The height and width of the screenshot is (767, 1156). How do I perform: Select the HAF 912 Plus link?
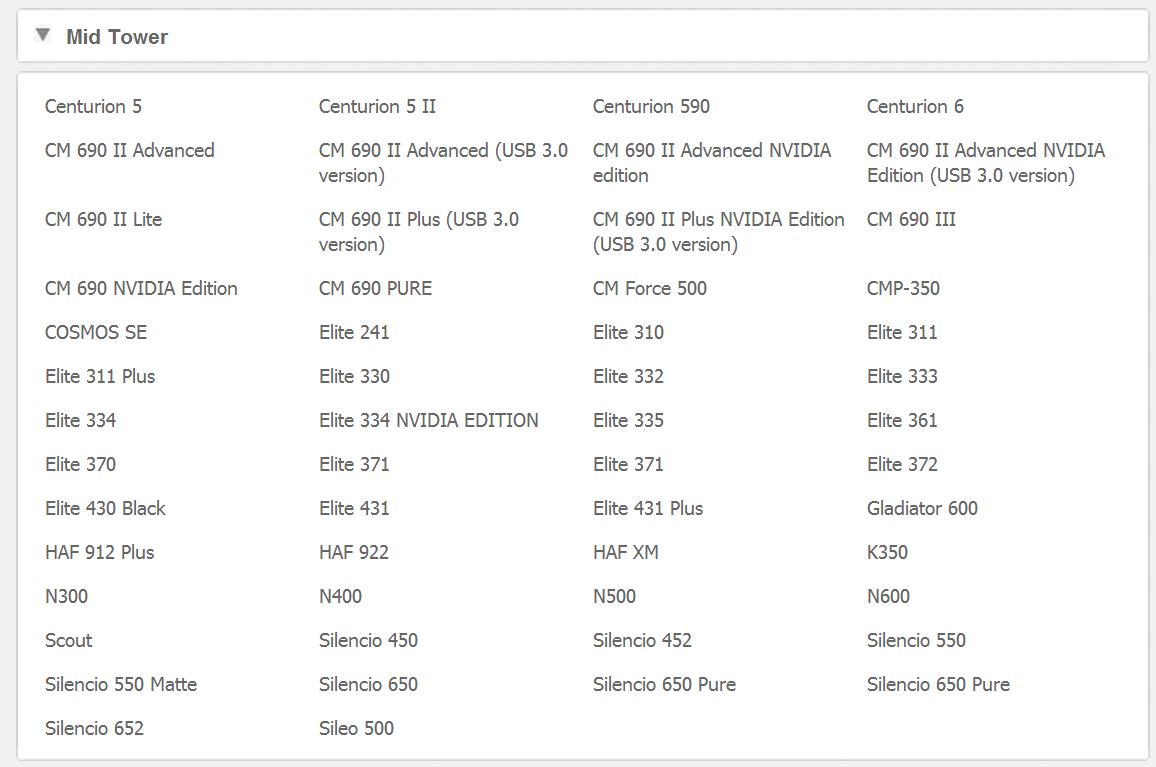tap(99, 552)
